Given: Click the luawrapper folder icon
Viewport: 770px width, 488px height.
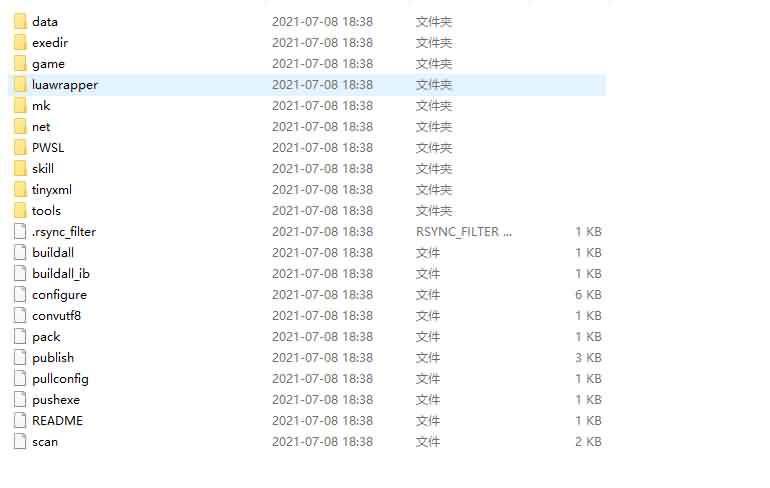Looking at the screenshot, I should coord(20,85).
